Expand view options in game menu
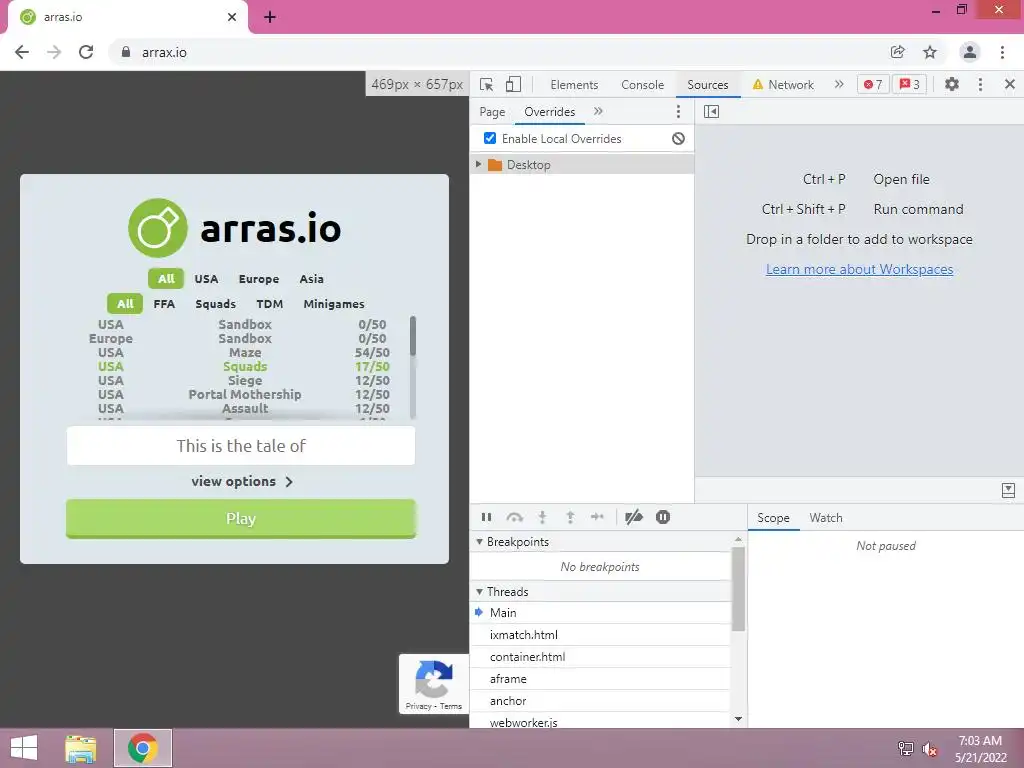 click(x=242, y=481)
